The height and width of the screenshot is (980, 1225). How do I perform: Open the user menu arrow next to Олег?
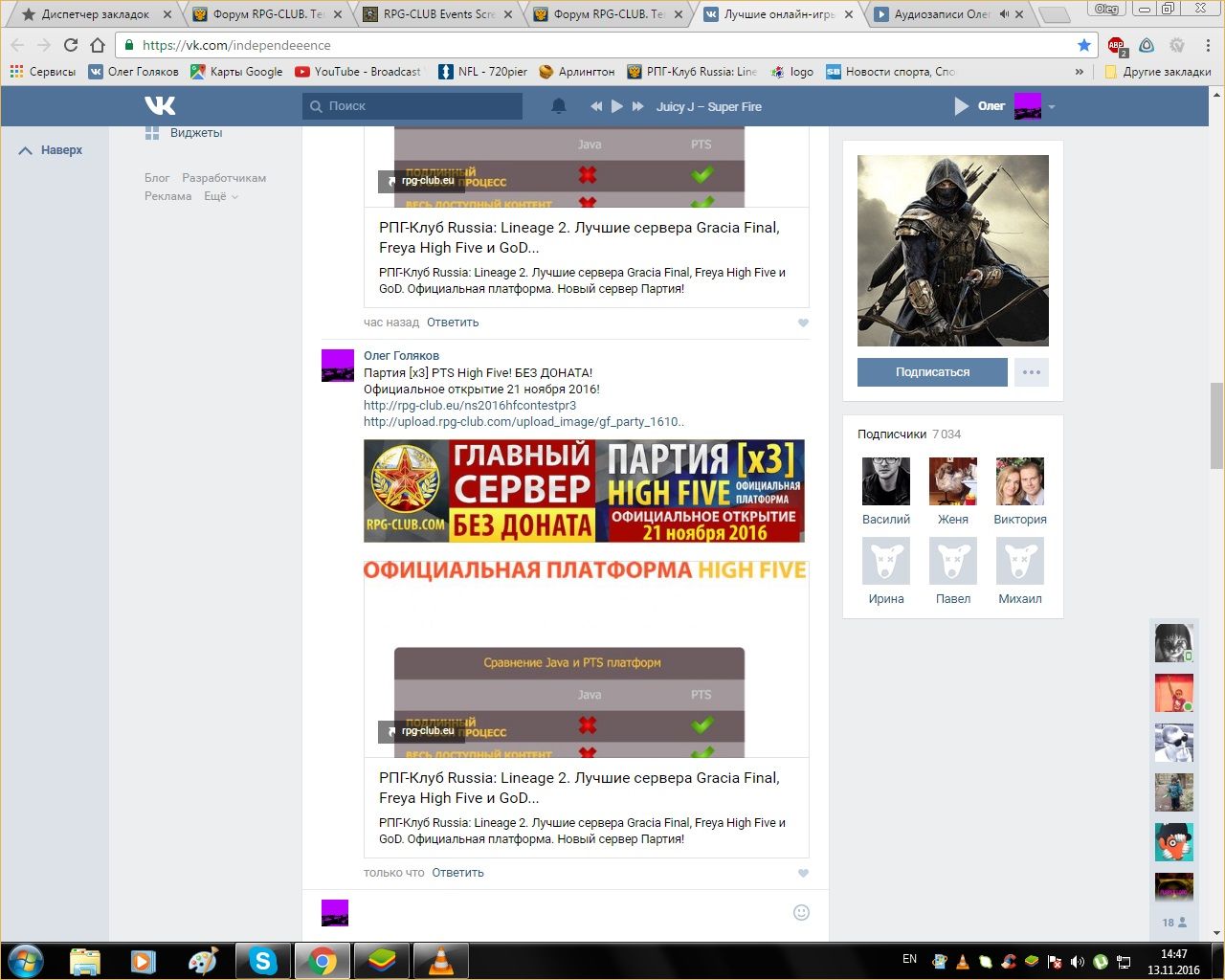click(x=1051, y=107)
